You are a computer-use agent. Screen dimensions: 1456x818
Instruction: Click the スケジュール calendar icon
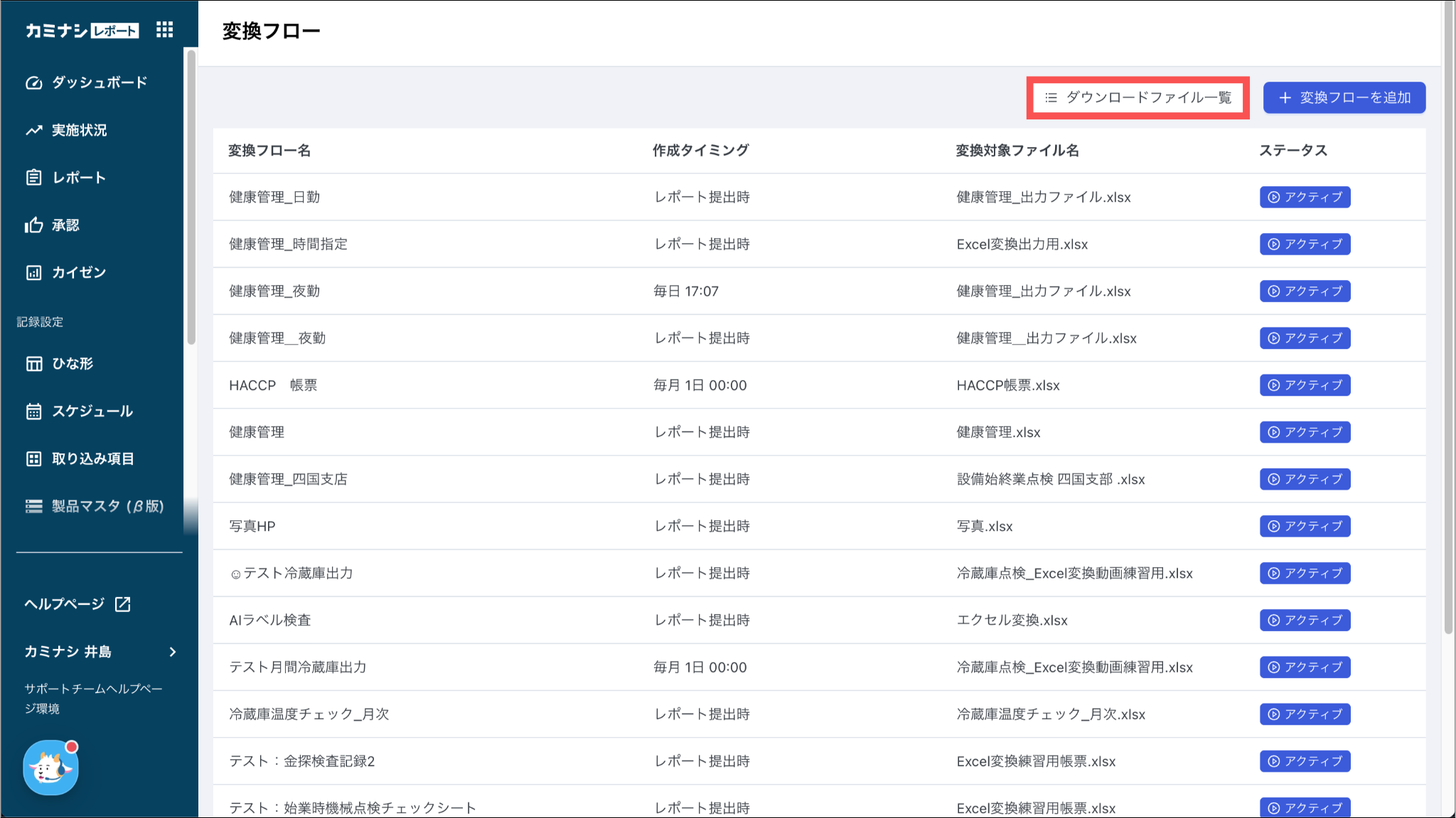(33, 411)
